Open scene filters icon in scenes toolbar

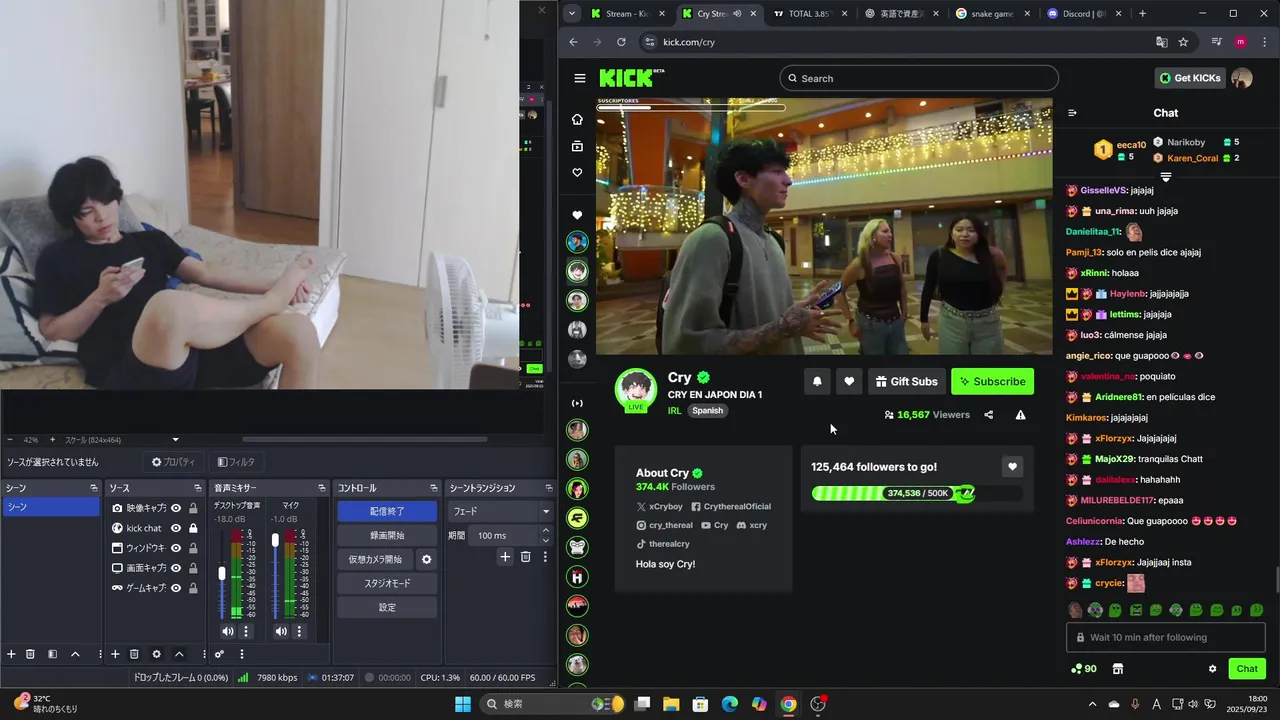coord(52,654)
